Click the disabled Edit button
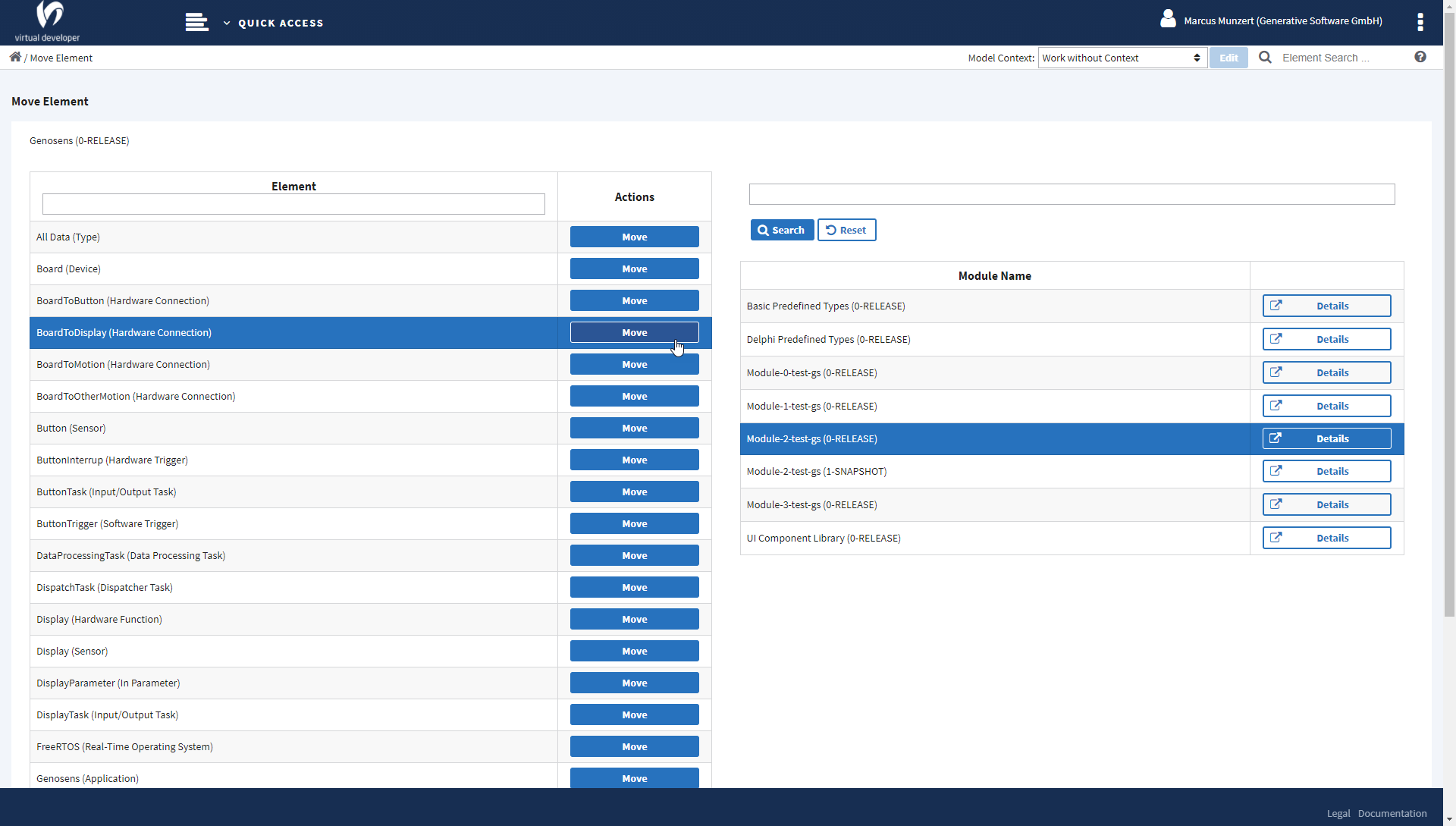 1228,58
